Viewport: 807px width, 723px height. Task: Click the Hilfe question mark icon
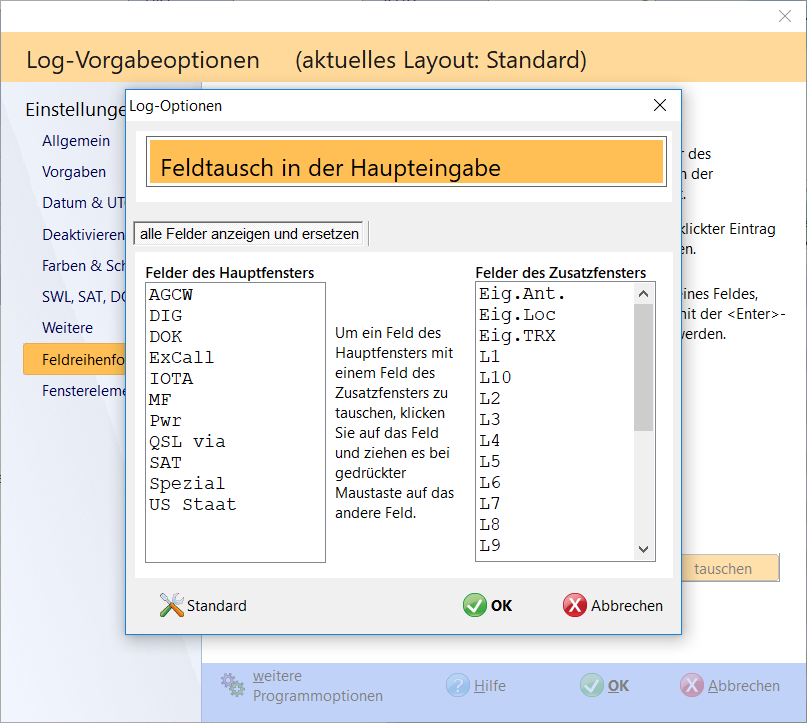click(x=458, y=685)
